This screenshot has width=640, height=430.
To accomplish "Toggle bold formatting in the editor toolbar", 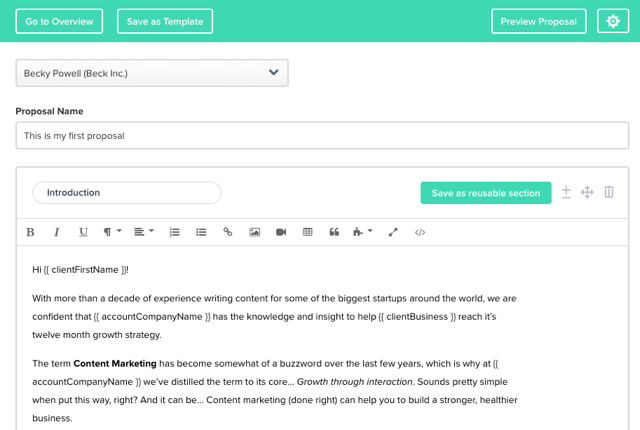I will pyautogui.click(x=30, y=232).
